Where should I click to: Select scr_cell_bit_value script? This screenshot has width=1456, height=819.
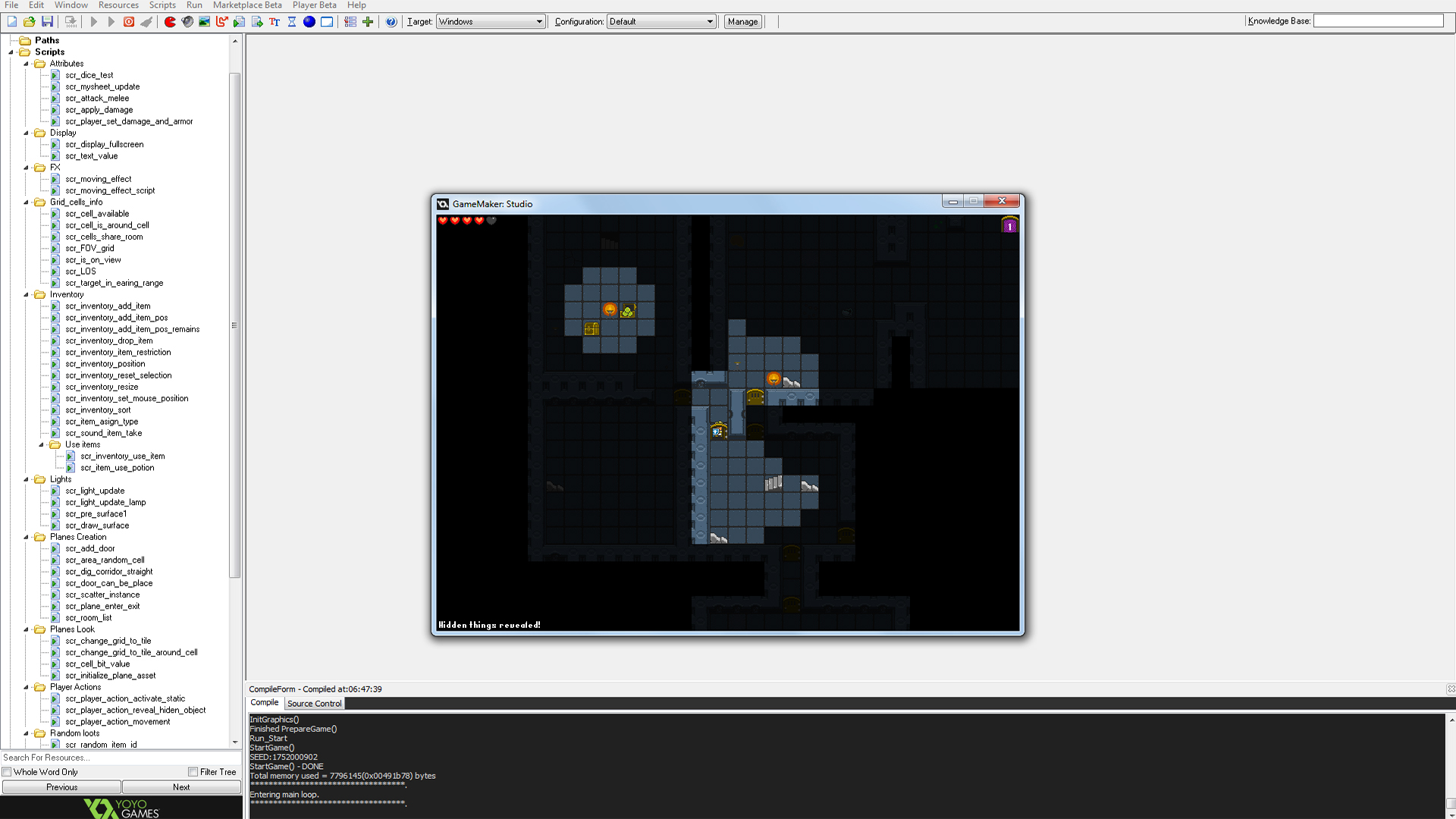point(97,664)
